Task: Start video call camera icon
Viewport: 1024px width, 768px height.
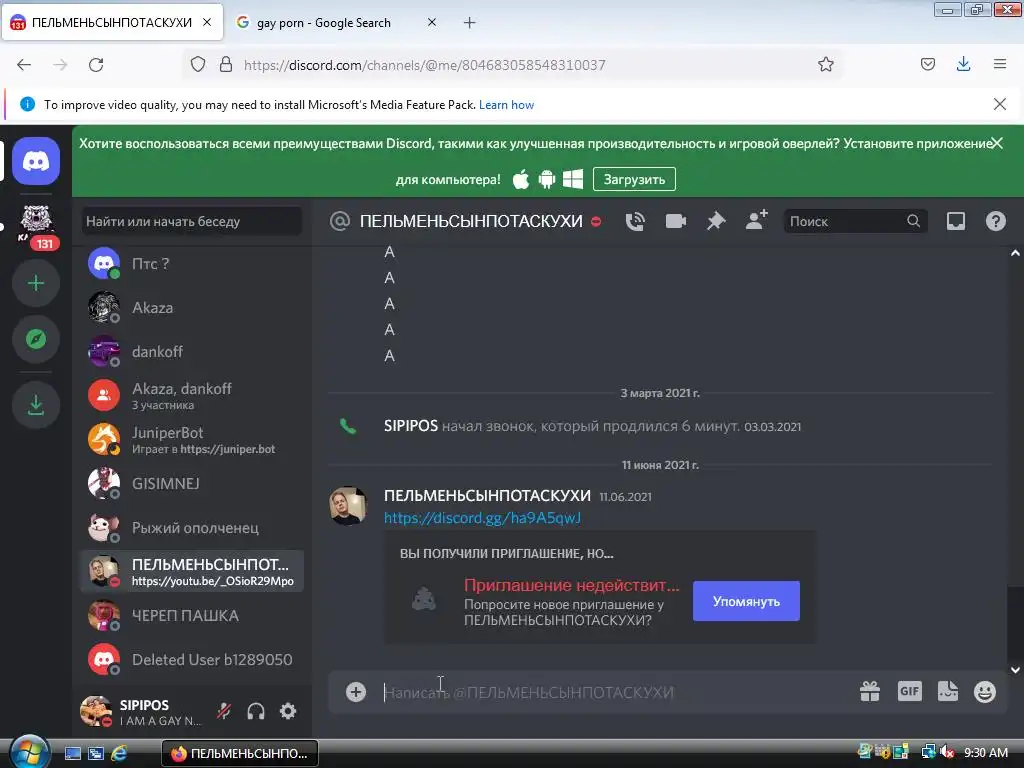Action: click(675, 221)
